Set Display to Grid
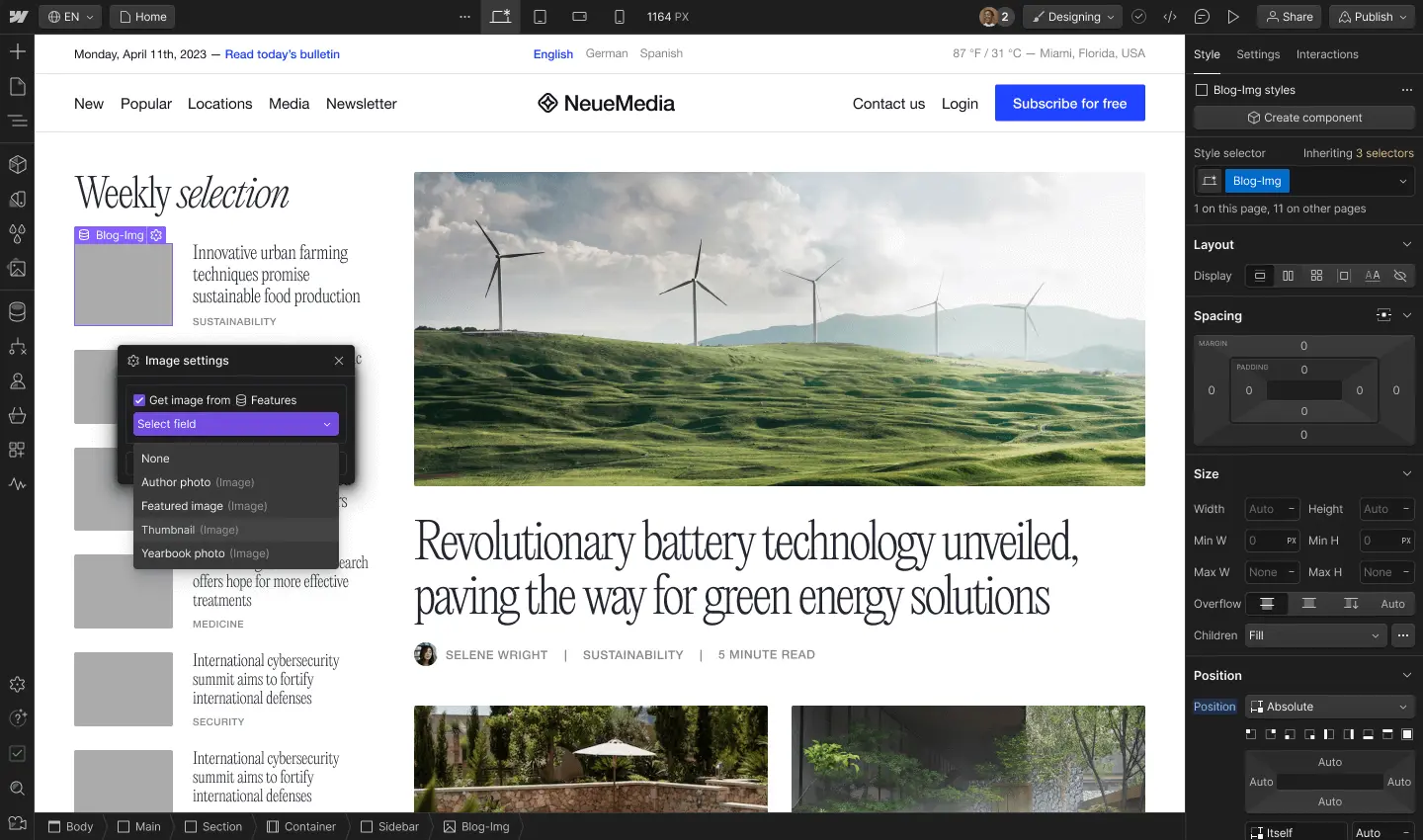 coord(1316,277)
